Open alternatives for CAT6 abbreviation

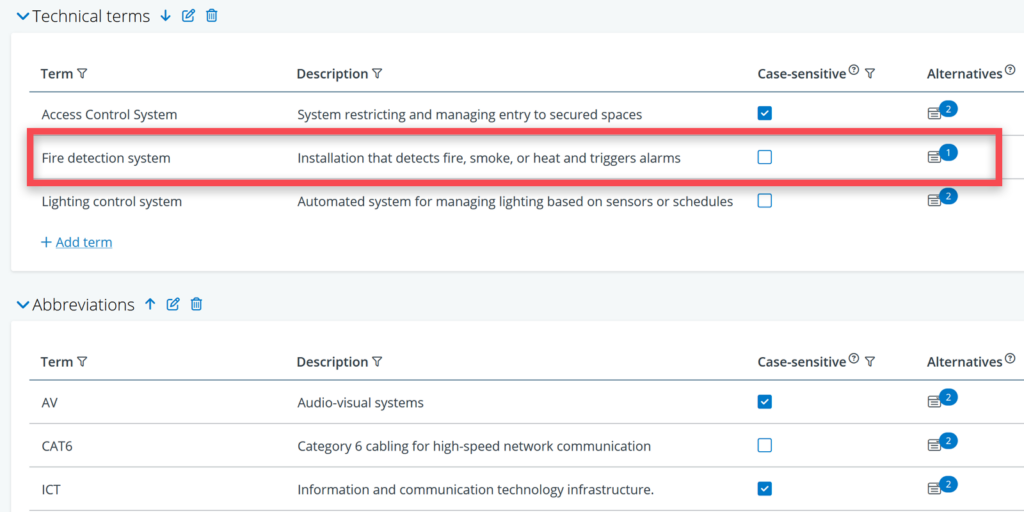coord(936,445)
